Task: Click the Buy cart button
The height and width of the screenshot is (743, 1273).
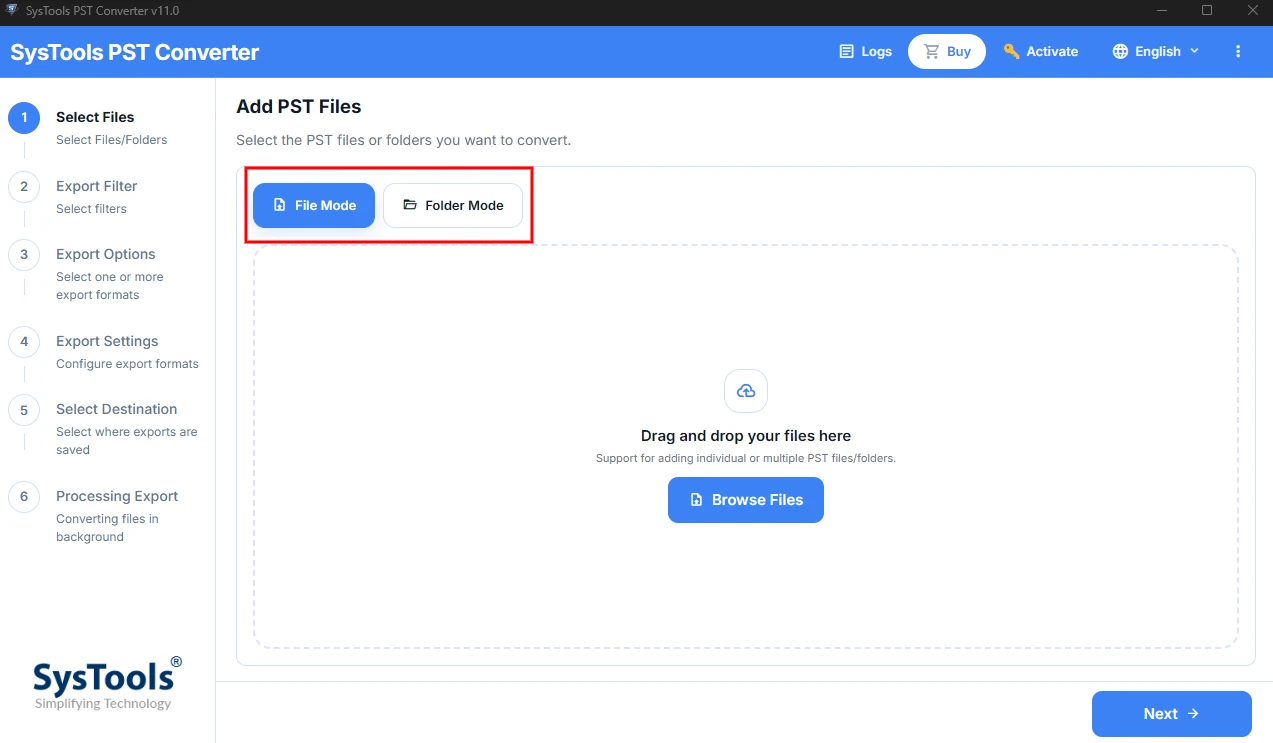Action: point(947,51)
